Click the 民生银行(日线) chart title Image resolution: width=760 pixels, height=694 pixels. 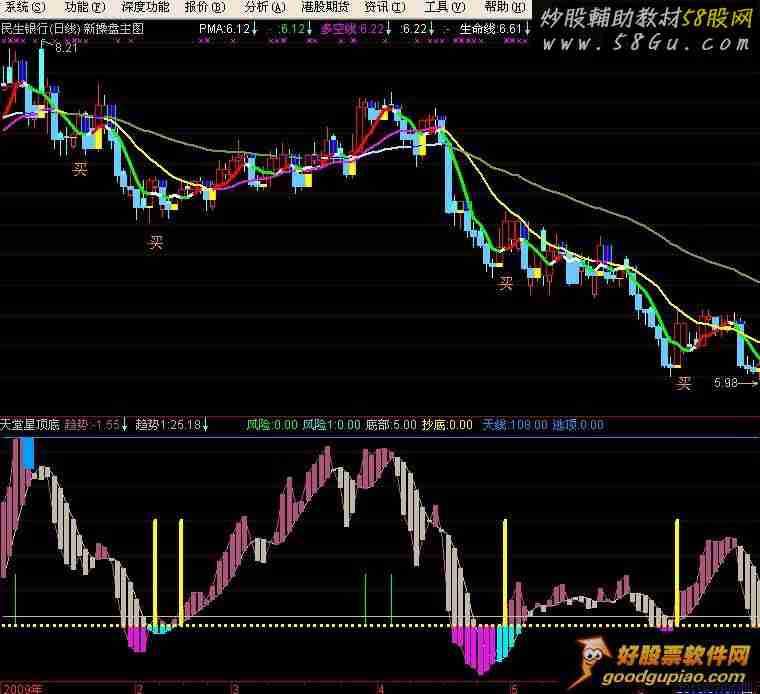(40, 29)
